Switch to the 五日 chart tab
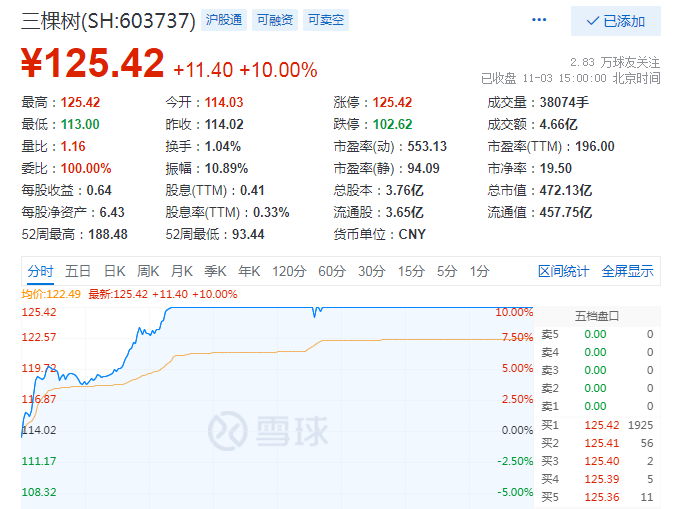Image resolution: width=680 pixels, height=509 pixels. click(78, 271)
